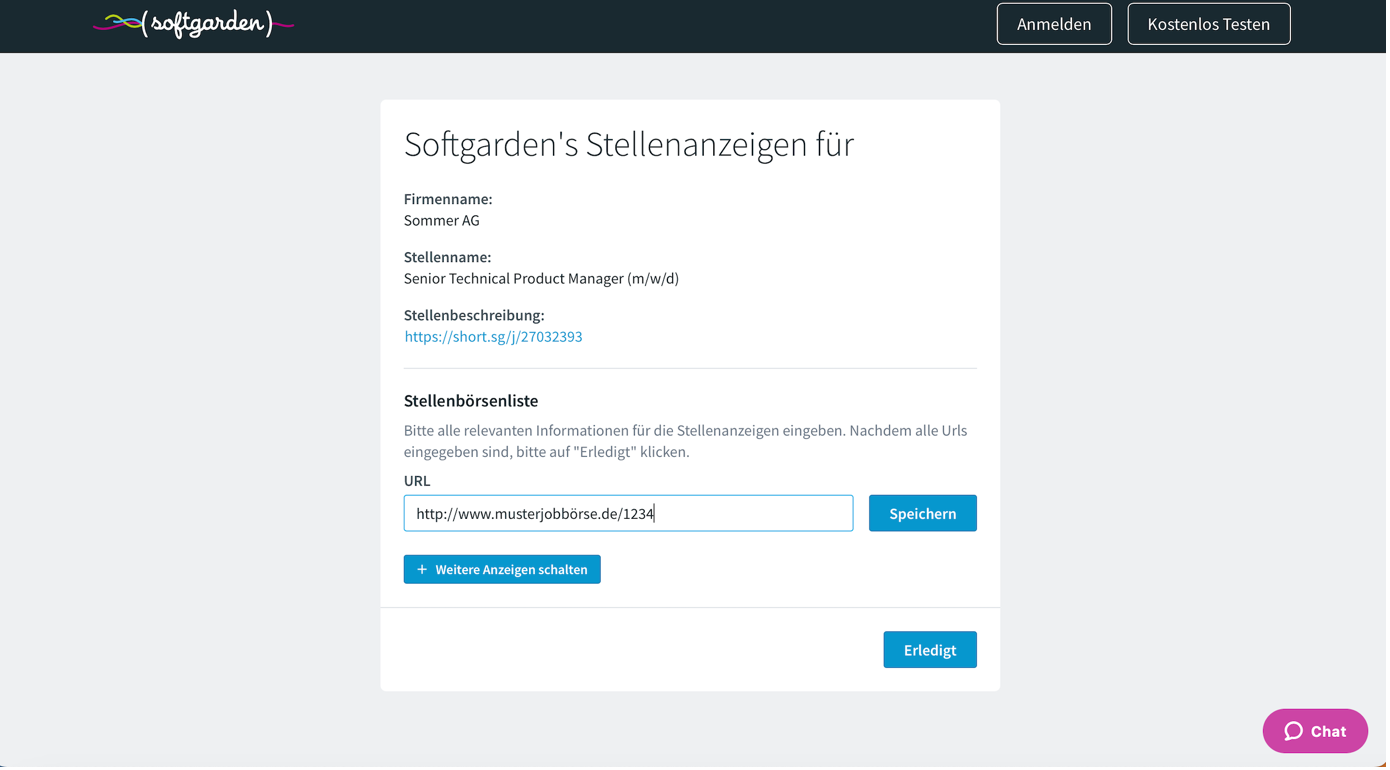Select the Senior Technical Product Manager text
Image resolution: width=1390 pixels, height=770 pixels.
pyautogui.click(x=541, y=279)
